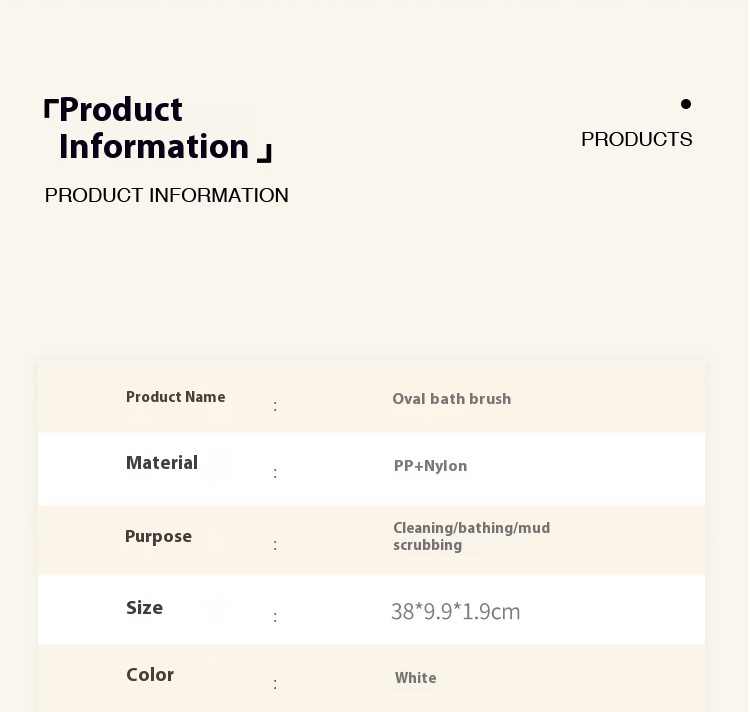Select the Material row label
This screenshot has height=712, width=750.
point(161,463)
